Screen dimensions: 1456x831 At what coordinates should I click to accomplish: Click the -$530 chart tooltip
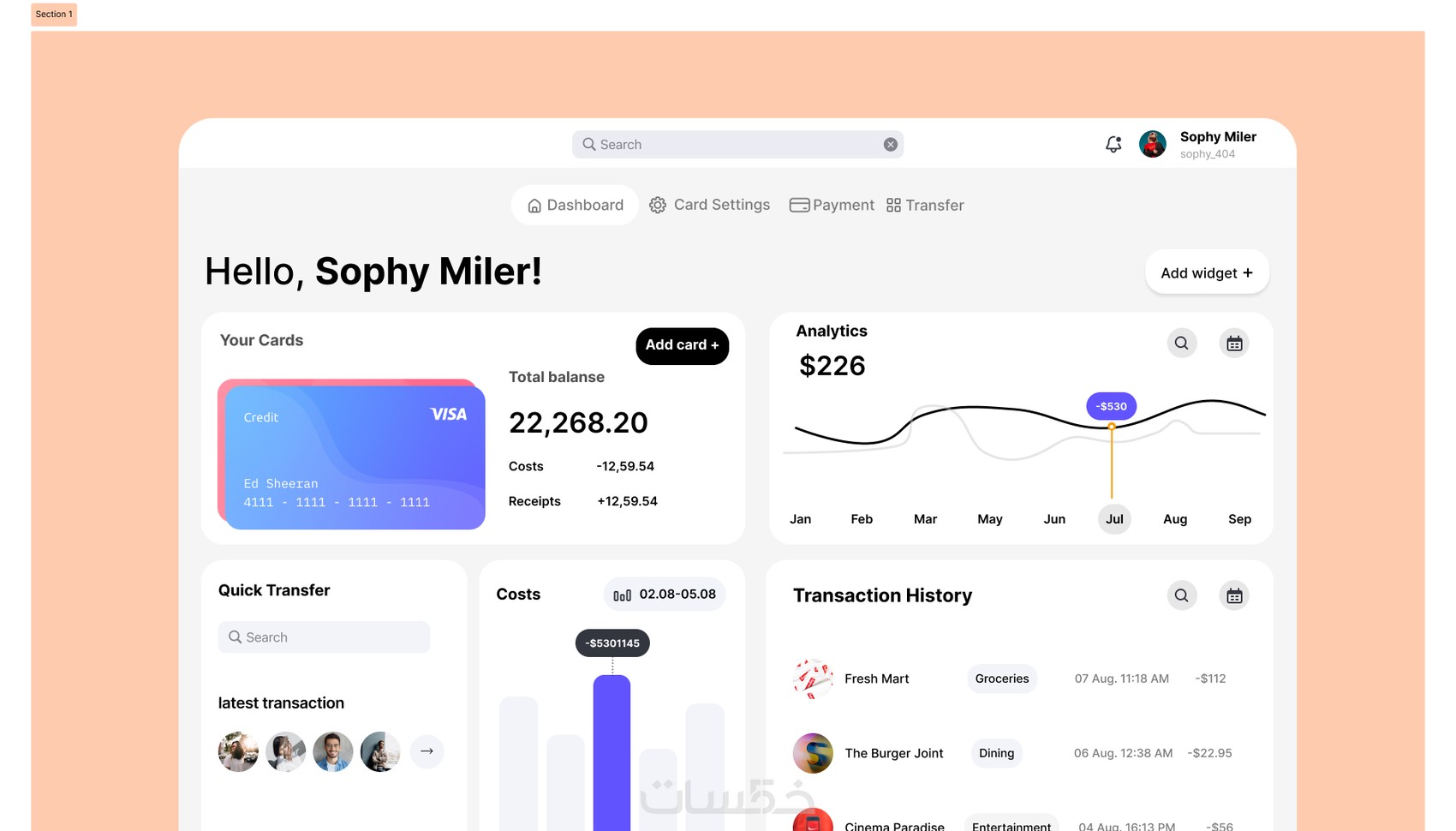1112,406
